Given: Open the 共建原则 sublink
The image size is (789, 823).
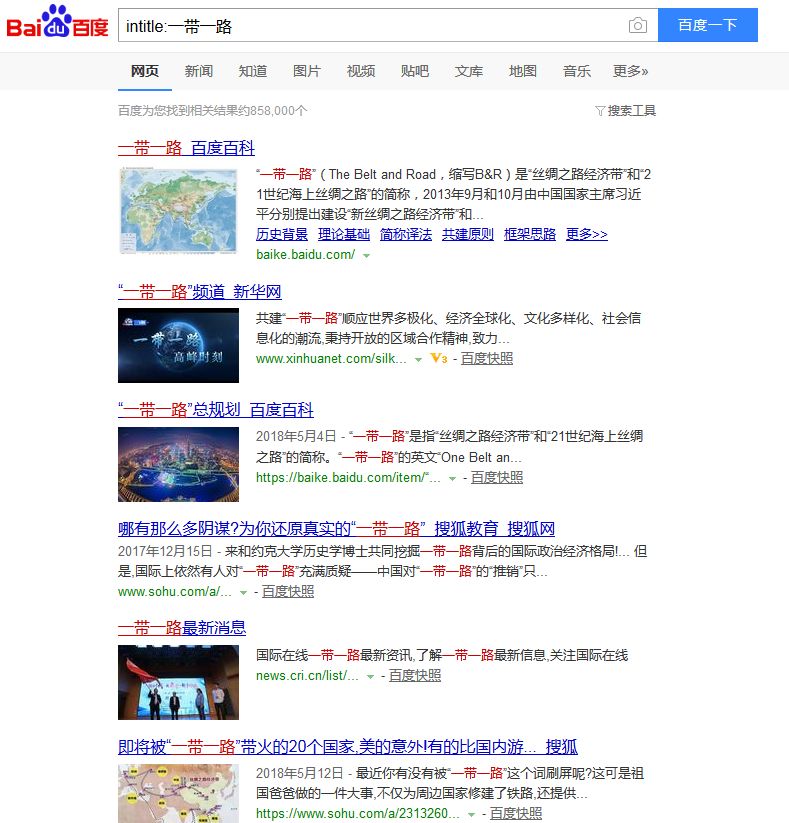Looking at the screenshot, I should click(468, 234).
